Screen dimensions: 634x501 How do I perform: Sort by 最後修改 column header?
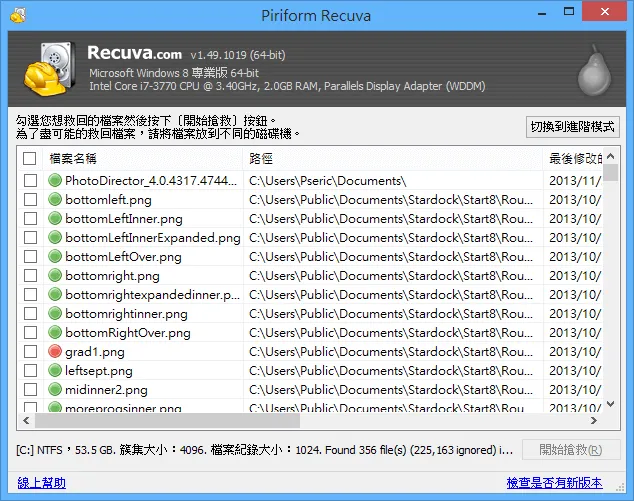(573, 159)
